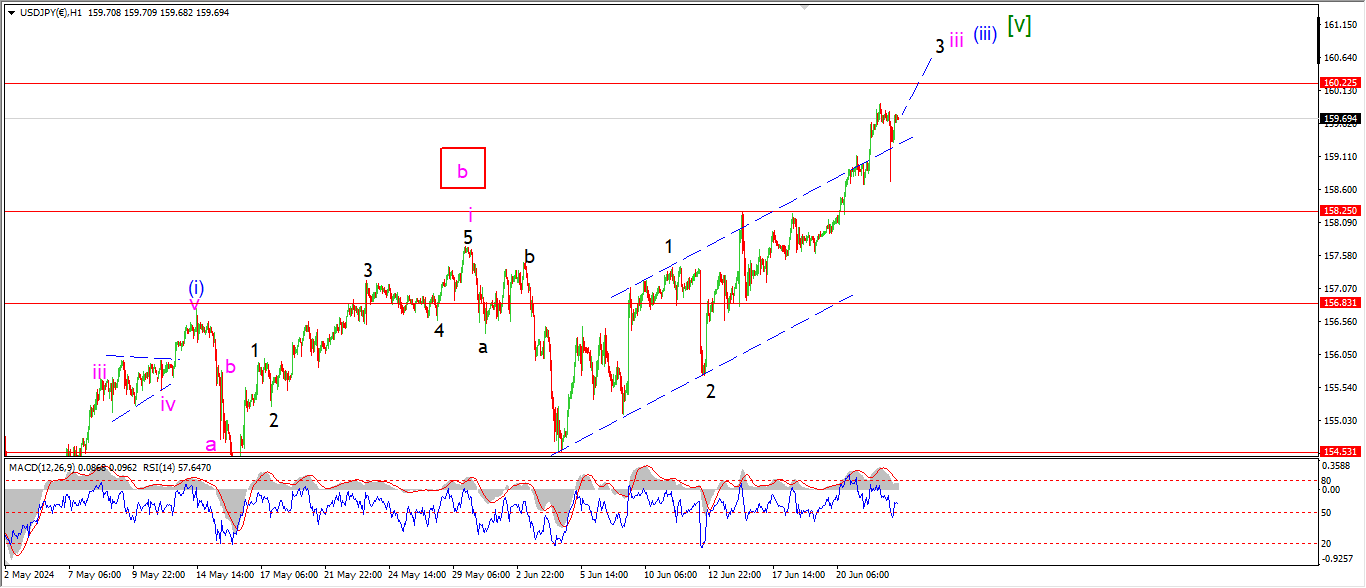Click the 158.250 price level tag
The height and width of the screenshot is (588, 1366).
click(x=1339, y=211)
